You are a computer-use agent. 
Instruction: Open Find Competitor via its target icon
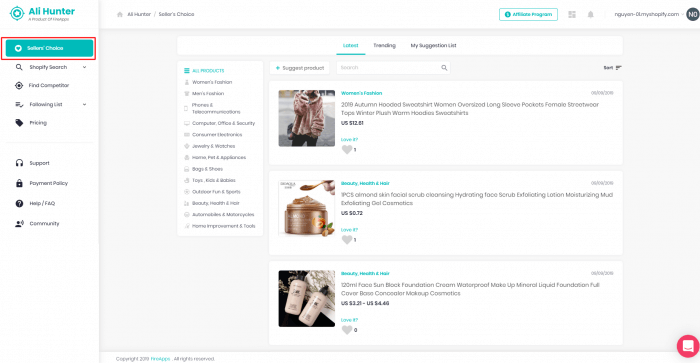tap(19, 85)
